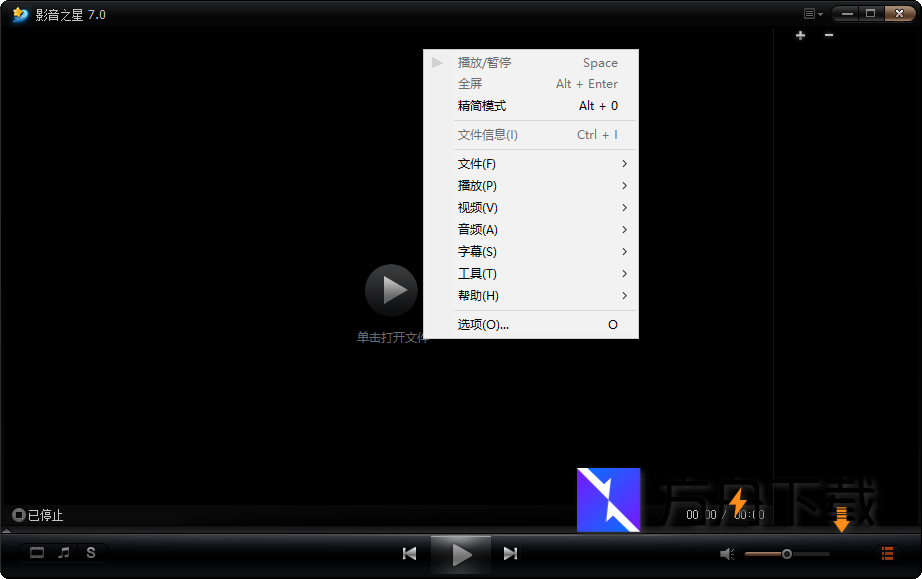Mute audio using the speaker toggle
This screenshot has width=922, height=579.
(725, 552)
